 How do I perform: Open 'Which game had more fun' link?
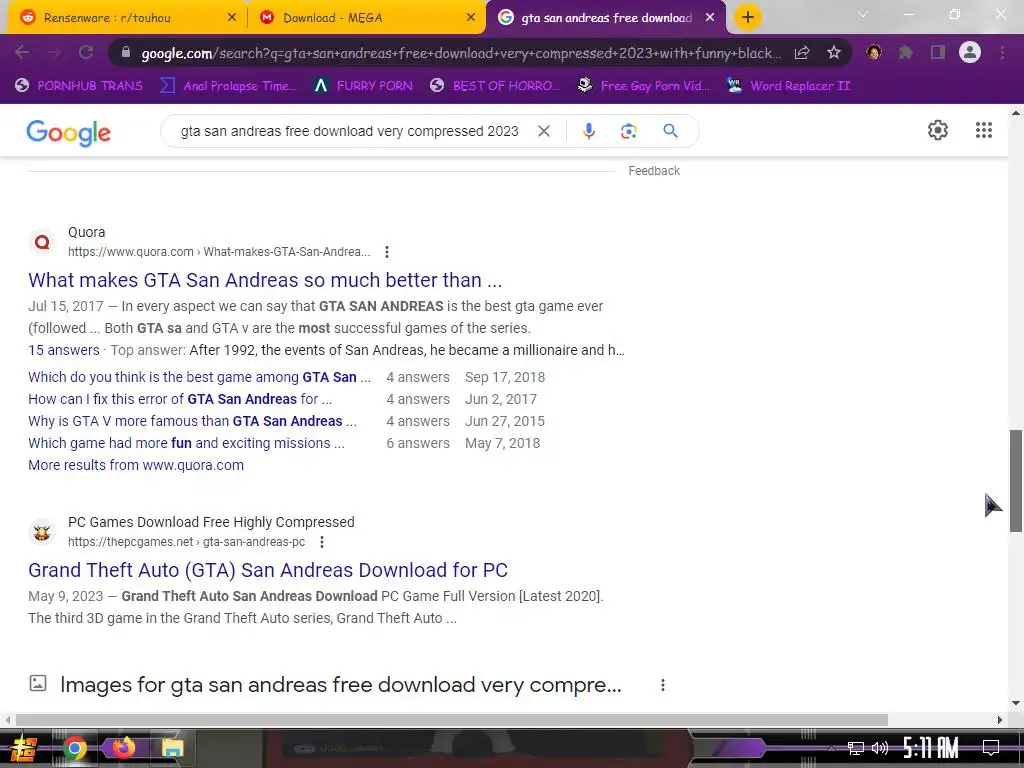[x=186, y=443]
